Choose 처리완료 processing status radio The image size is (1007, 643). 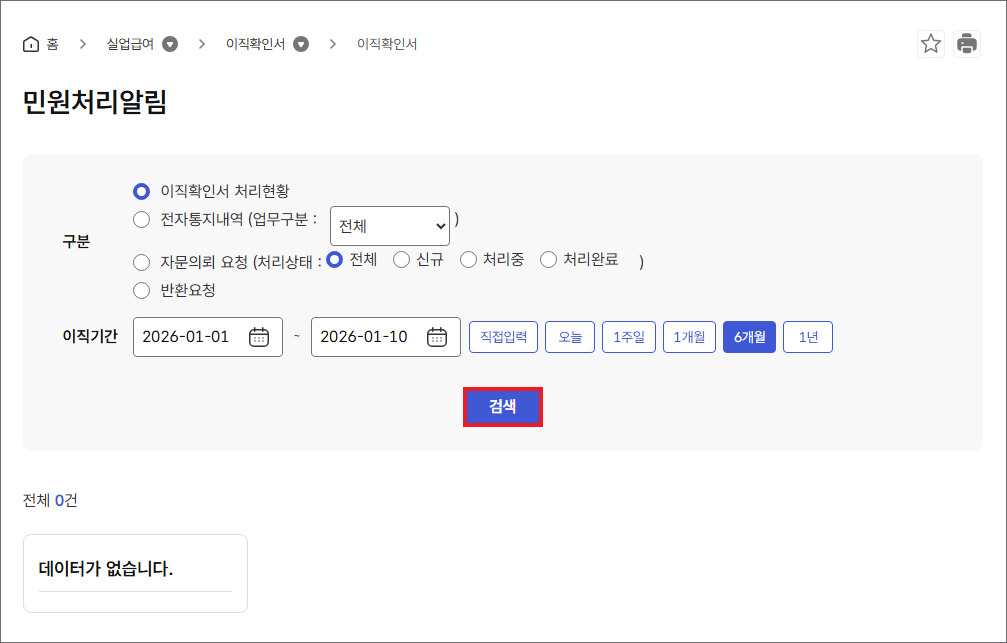pyautogui.click(x=548, y=260)
